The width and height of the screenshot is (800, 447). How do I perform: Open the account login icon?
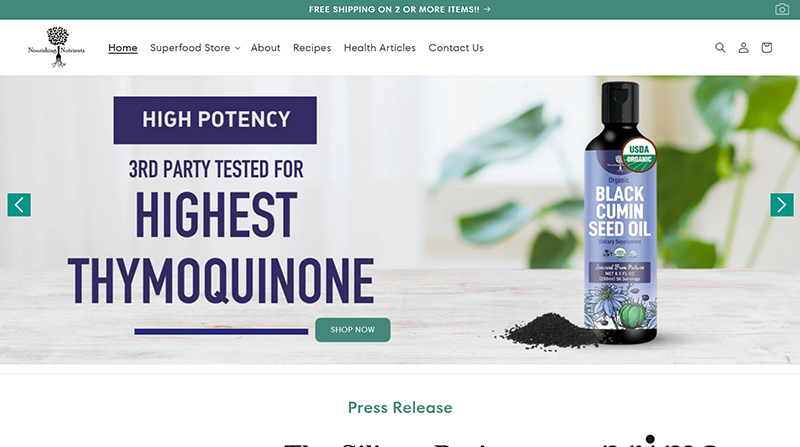[743, 47]
